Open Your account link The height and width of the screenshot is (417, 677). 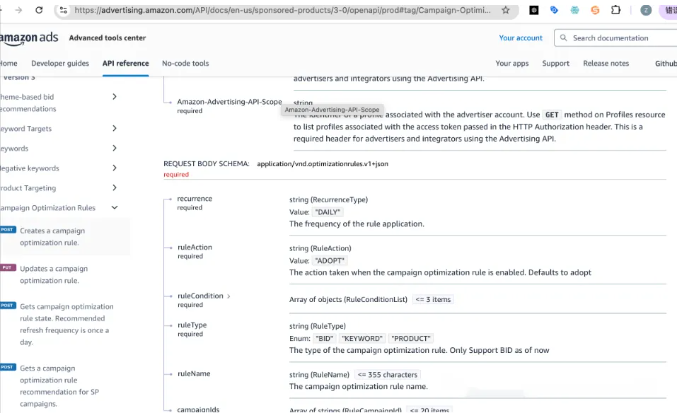pos(521,38)
